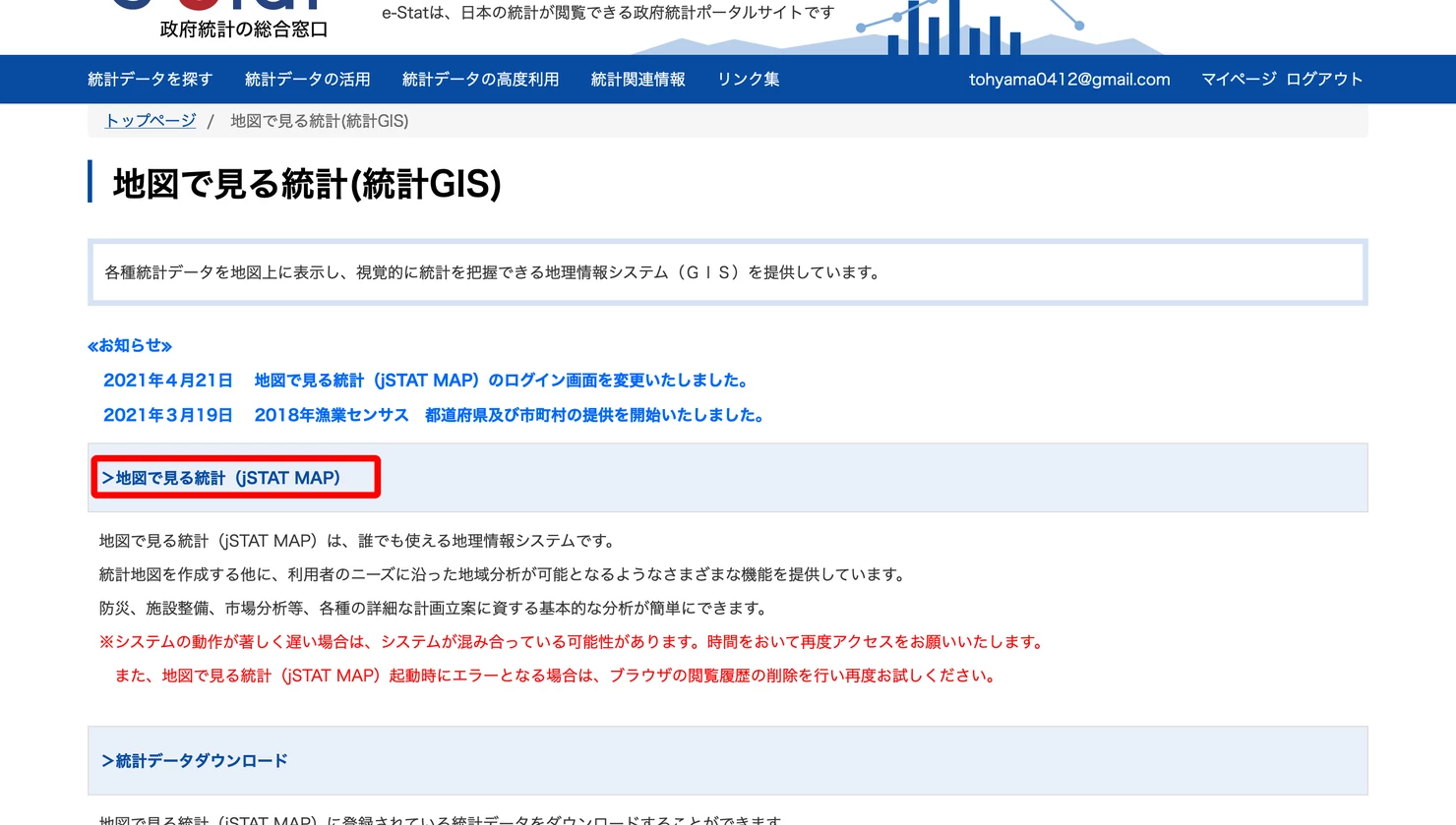Click the red system-slow warning text
Image resolution: width=1456 pixels, height=825 pixels.
571,642
